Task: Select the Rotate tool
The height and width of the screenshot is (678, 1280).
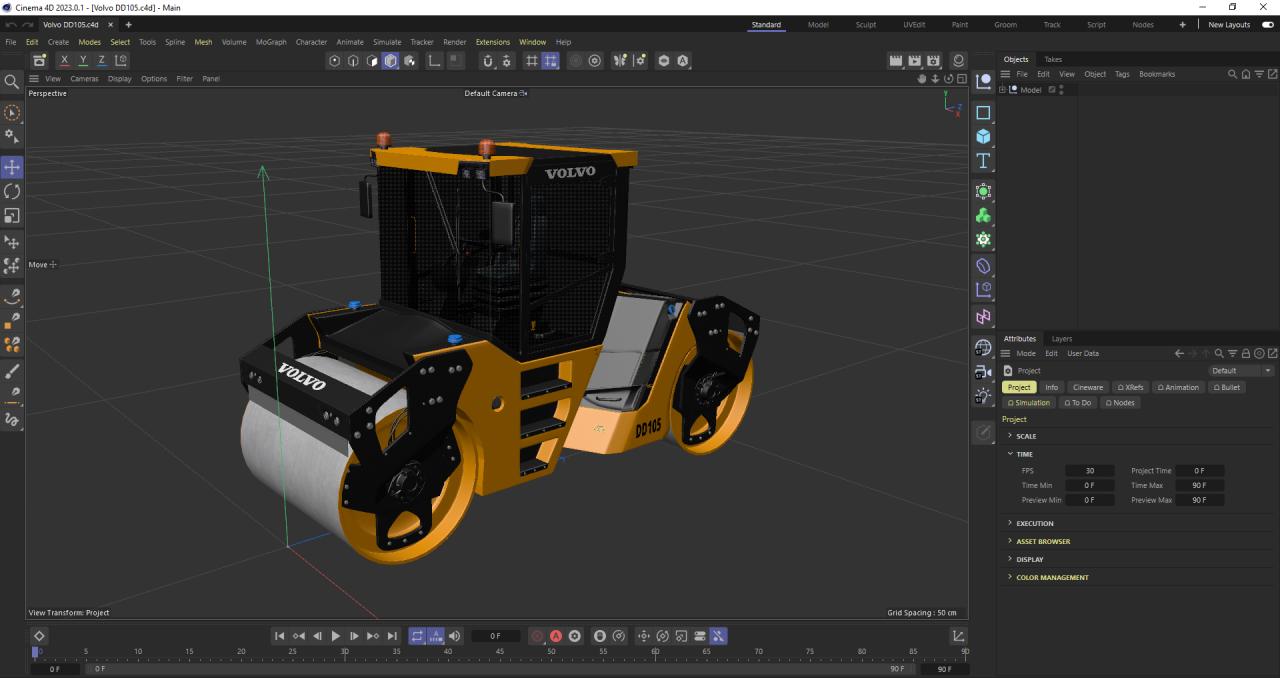Action: tap(12, 191)
